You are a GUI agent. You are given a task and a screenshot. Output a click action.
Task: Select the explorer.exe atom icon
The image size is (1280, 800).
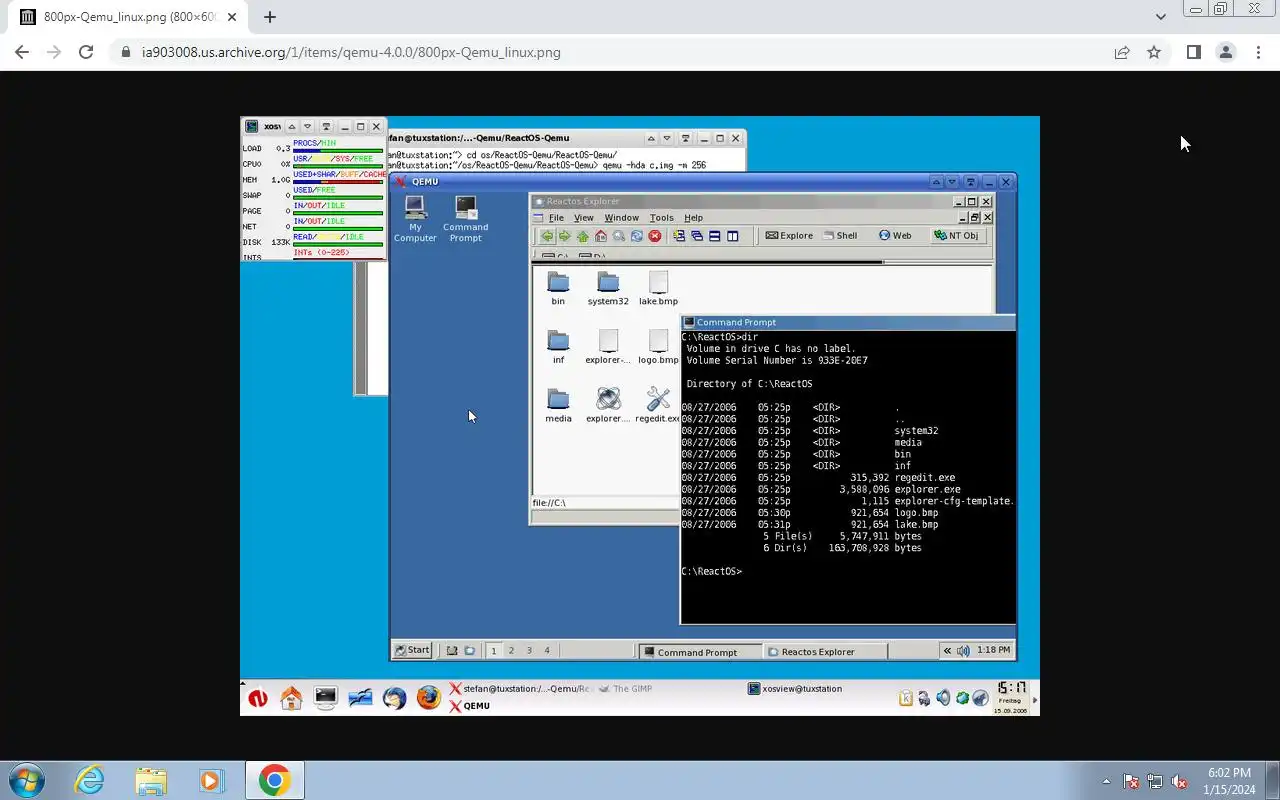click(x=608, y=405)
